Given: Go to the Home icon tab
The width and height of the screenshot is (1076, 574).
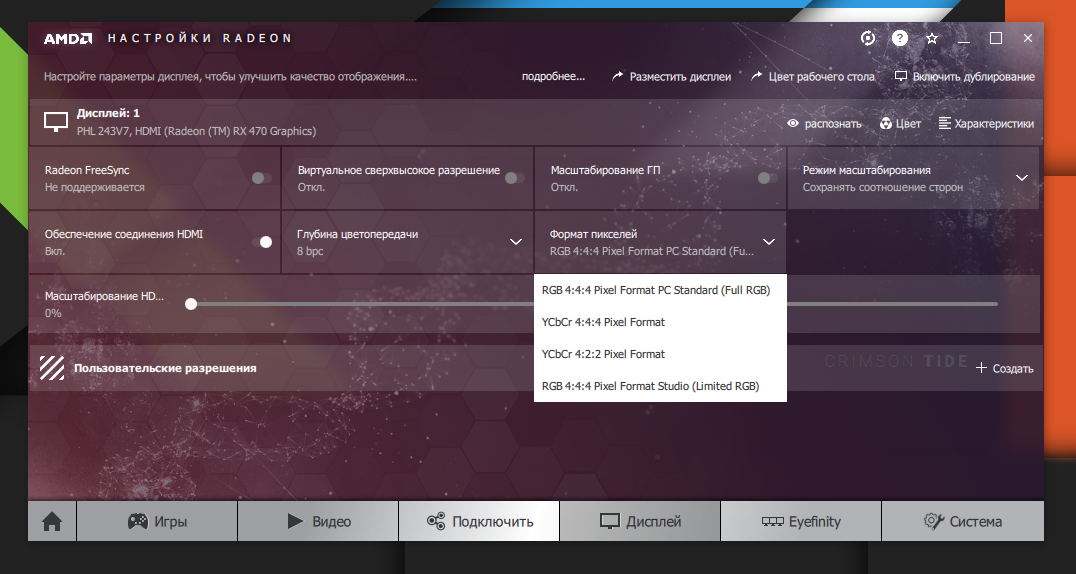Looking at the screenshot, I should point(52,522).
